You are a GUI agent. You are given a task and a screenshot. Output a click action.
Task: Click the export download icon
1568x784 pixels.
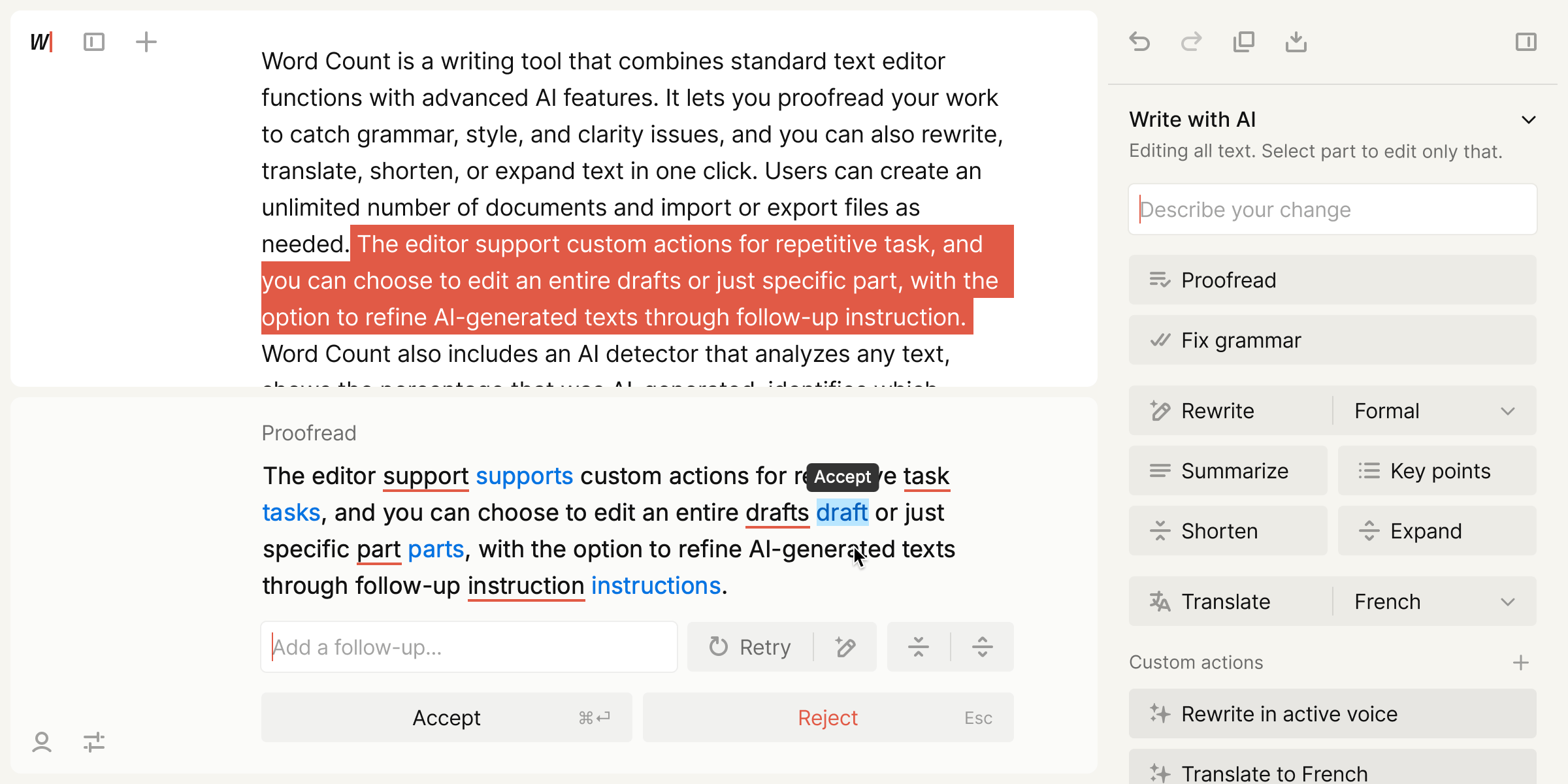pyautogui.click(x=1296, y=42)
